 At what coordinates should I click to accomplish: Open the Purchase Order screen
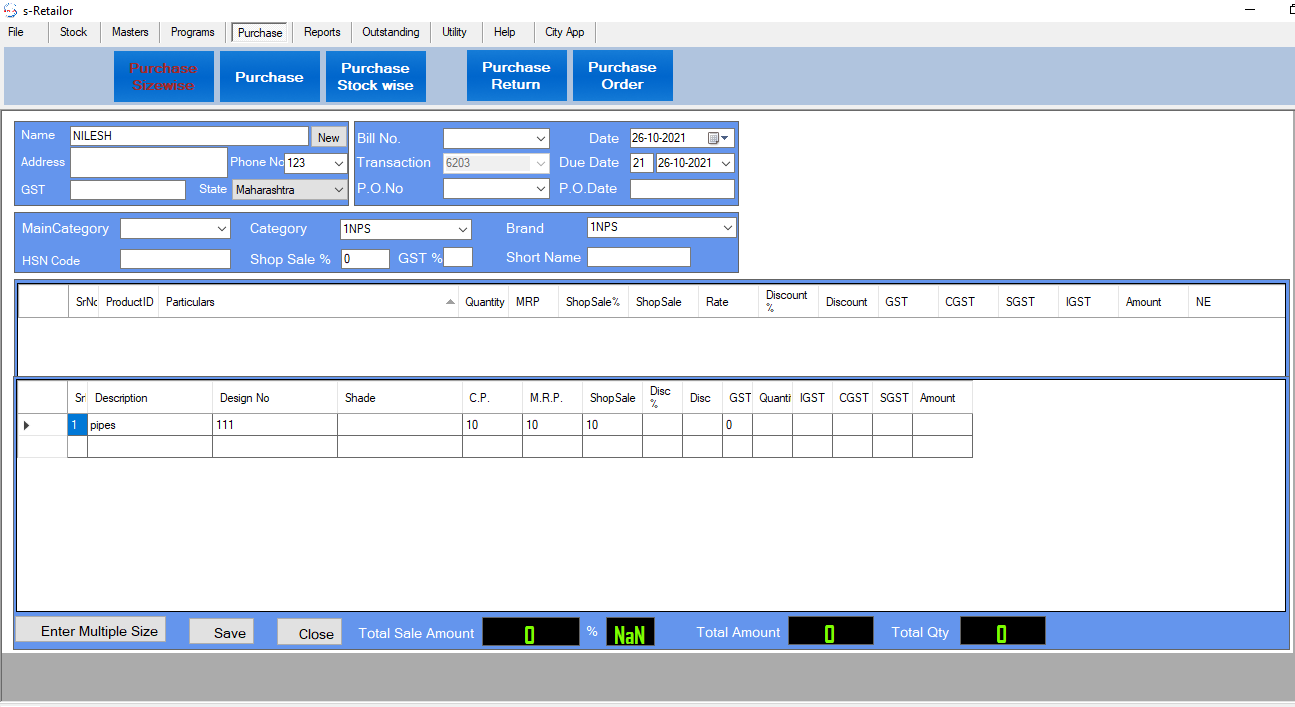[622, 76]
